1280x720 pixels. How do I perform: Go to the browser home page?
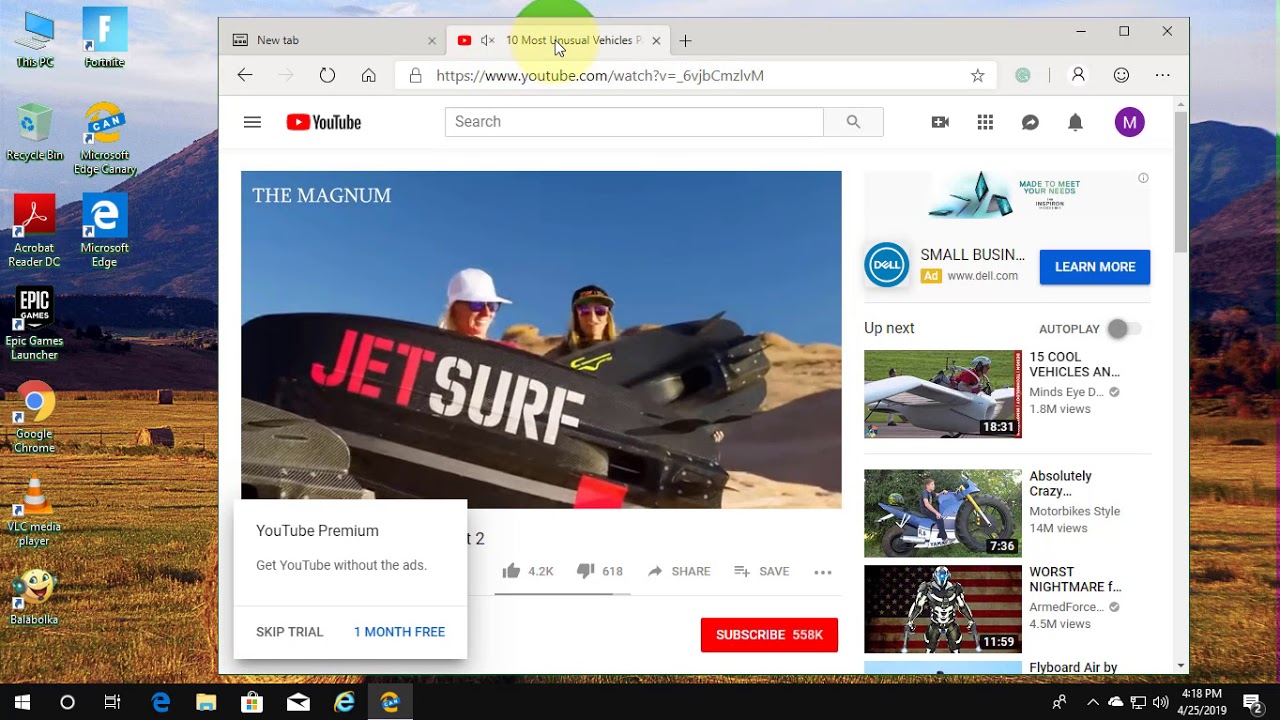[x=369, y=75]
